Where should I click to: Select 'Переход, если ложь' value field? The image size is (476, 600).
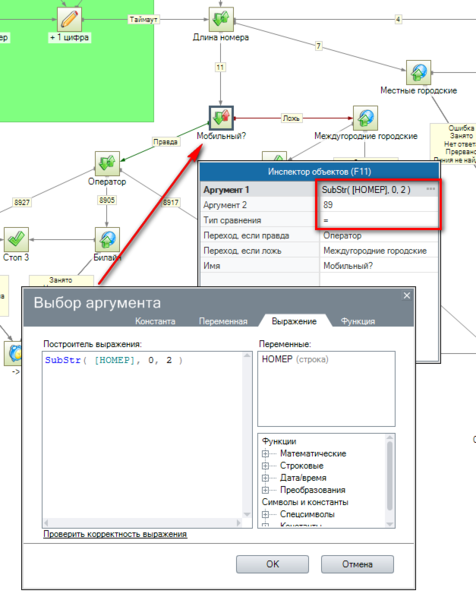pyautogui.click(x=378, y=251)
